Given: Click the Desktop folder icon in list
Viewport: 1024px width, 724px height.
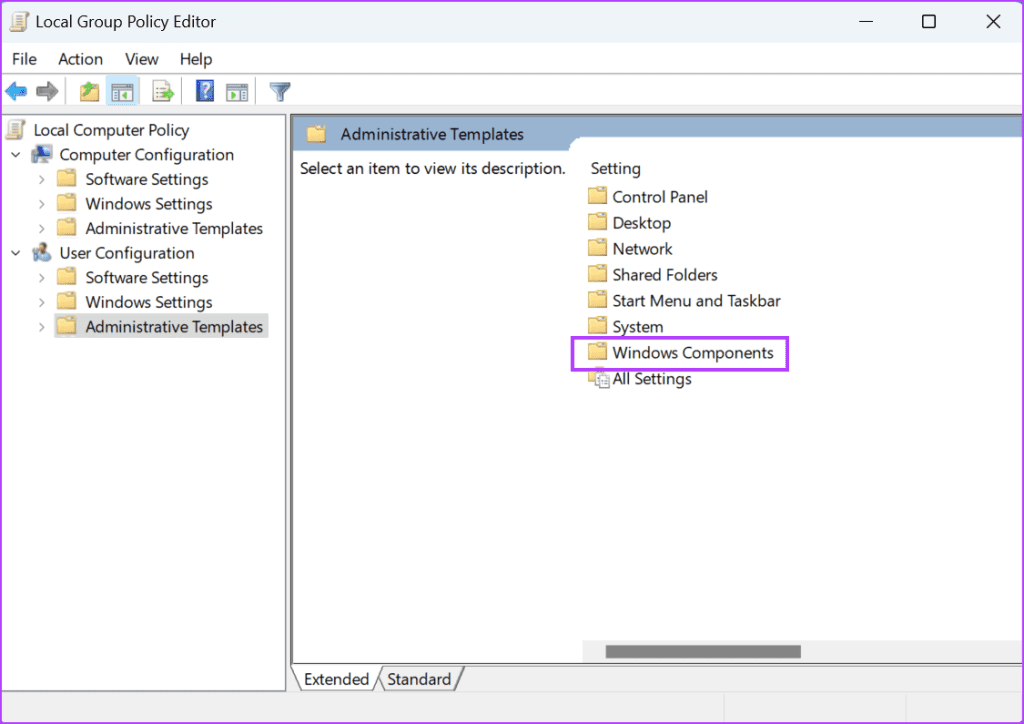Looking at the screenshot, I should (597, 222).
